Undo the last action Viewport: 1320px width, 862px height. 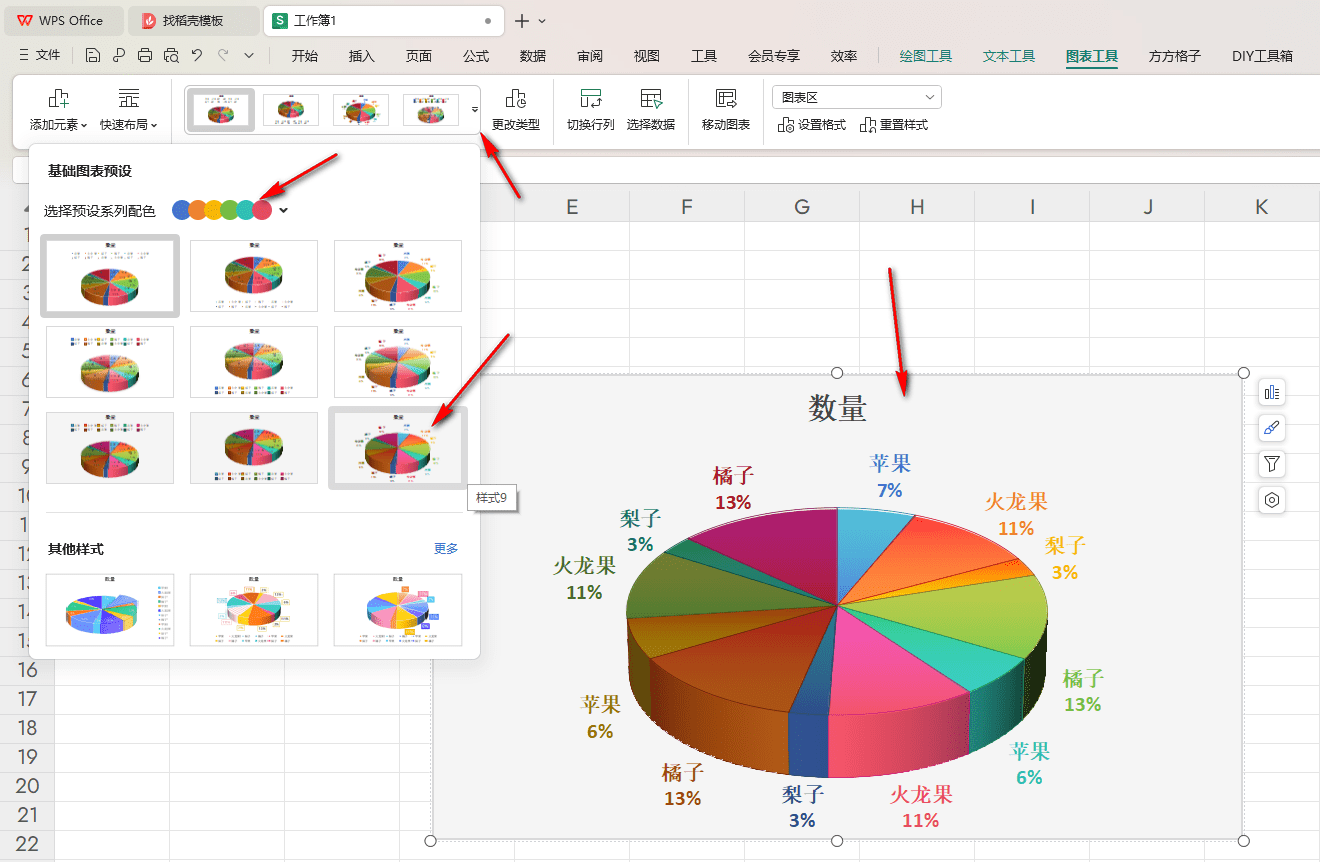[197, 56]
